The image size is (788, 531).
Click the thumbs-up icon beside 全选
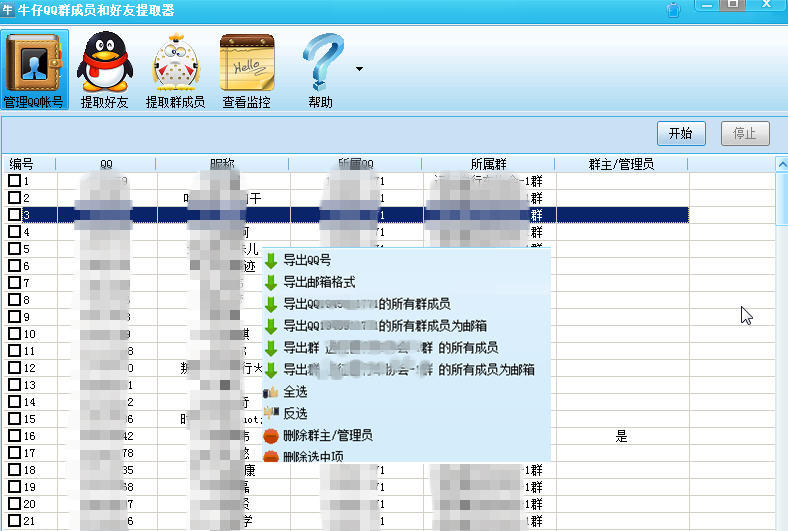271,392
